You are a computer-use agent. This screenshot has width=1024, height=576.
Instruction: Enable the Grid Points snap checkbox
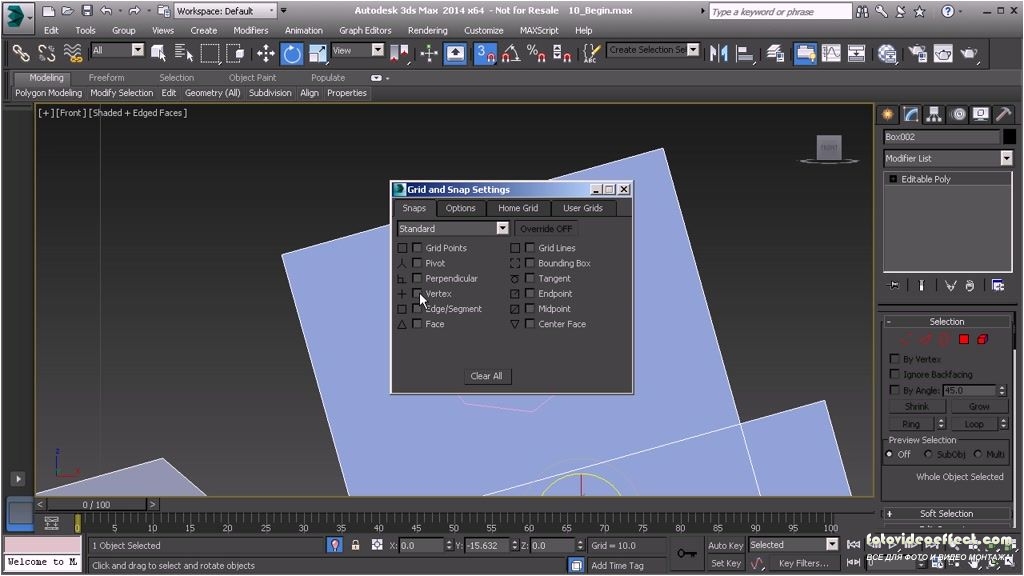pos(417,248)
